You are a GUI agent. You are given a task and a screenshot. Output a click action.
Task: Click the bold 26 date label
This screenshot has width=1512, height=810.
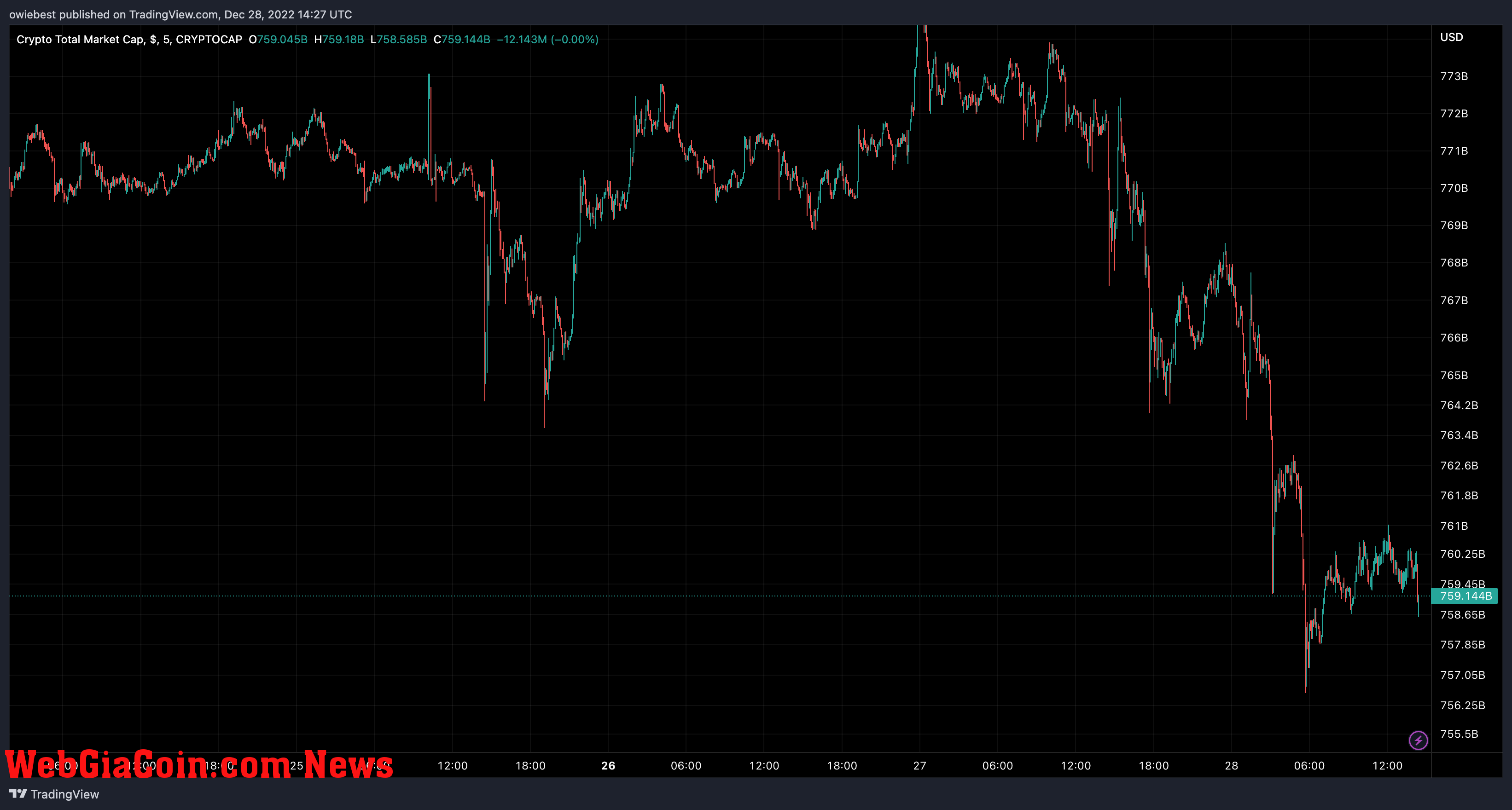608,765
